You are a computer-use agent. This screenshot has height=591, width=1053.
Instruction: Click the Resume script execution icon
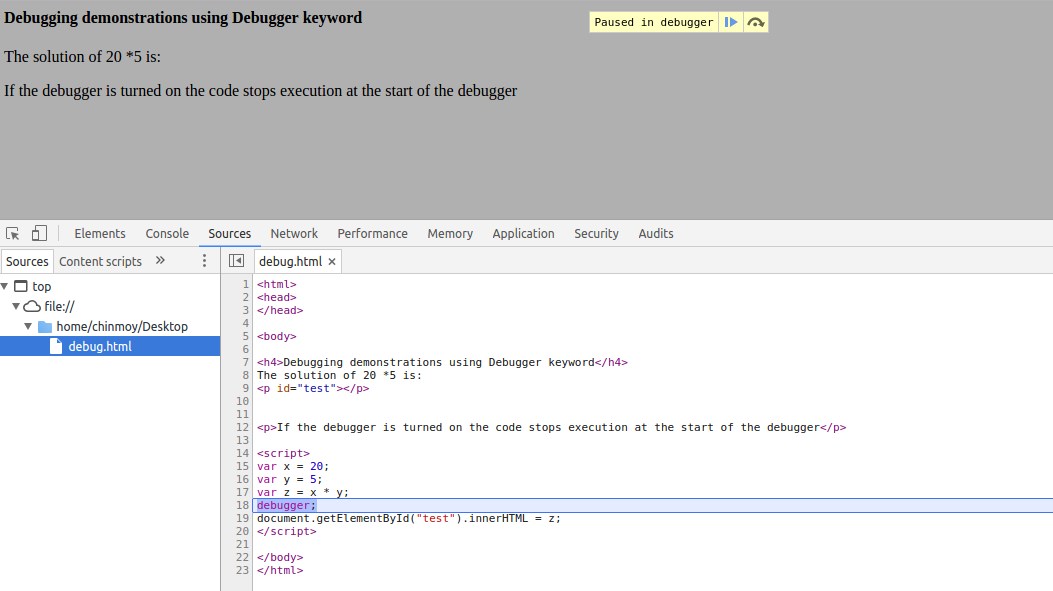pyautogui.click(x=732, y=21)
